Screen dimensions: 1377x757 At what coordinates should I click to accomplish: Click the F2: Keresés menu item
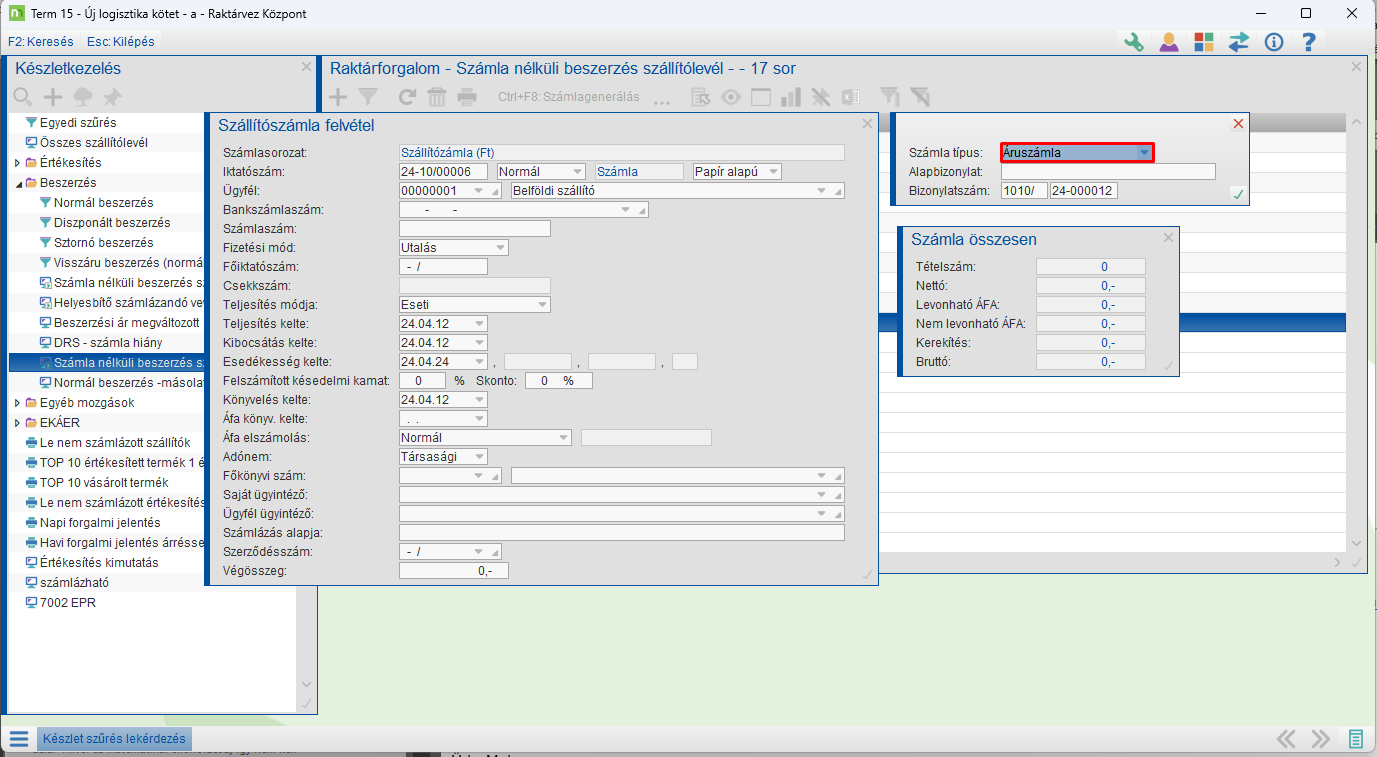coord(41,42)
